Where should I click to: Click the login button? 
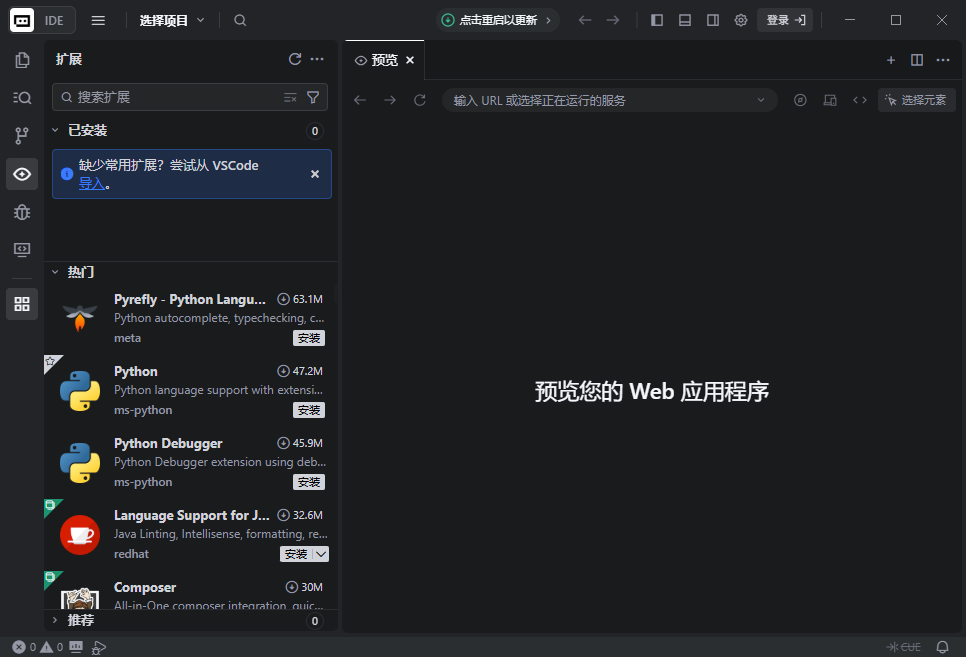click(785, 20)
